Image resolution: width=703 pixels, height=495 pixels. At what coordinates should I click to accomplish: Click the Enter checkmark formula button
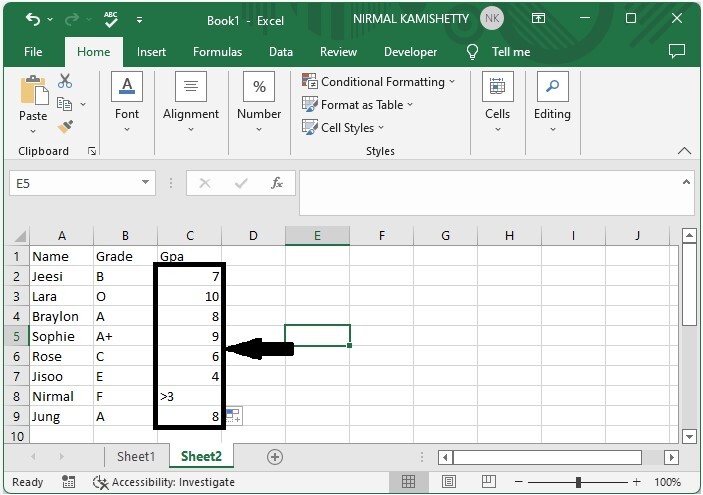point(241,183)
